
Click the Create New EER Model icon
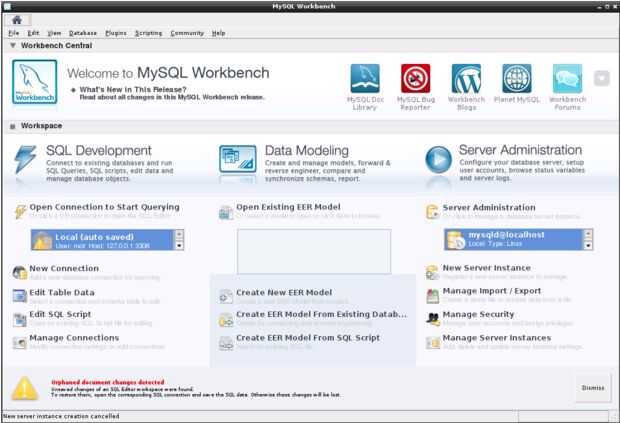(226, 296)
